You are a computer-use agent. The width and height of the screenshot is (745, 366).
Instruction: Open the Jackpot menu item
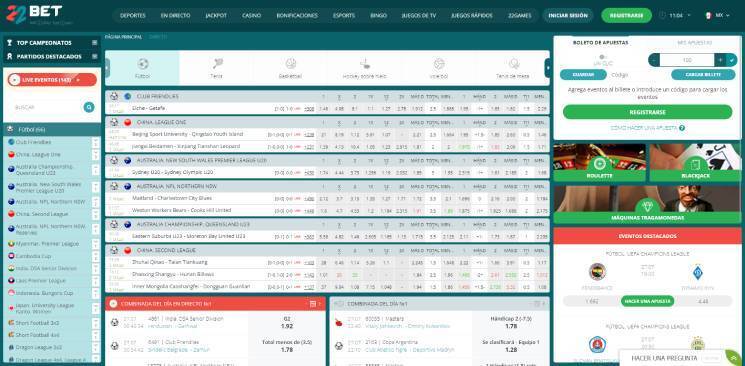coord(216,15)
